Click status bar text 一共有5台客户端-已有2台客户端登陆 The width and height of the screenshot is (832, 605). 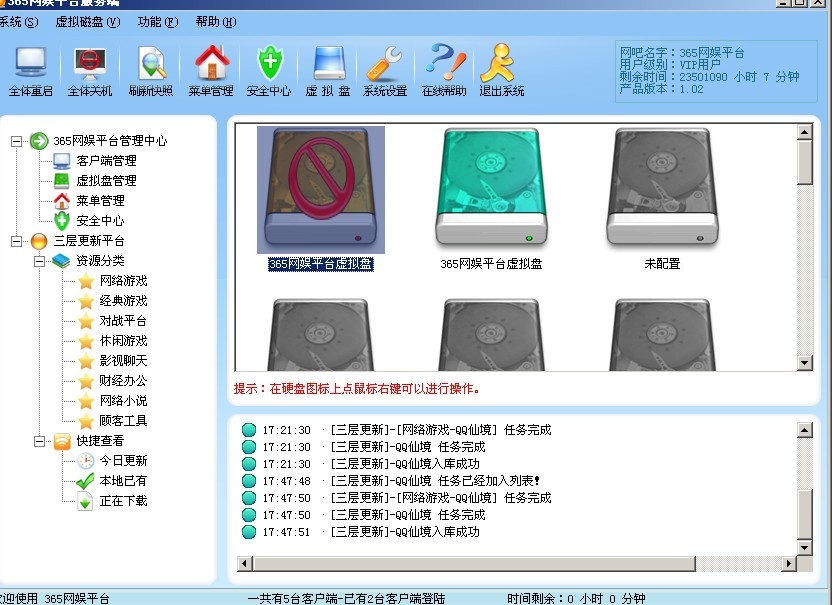(346, 599)
